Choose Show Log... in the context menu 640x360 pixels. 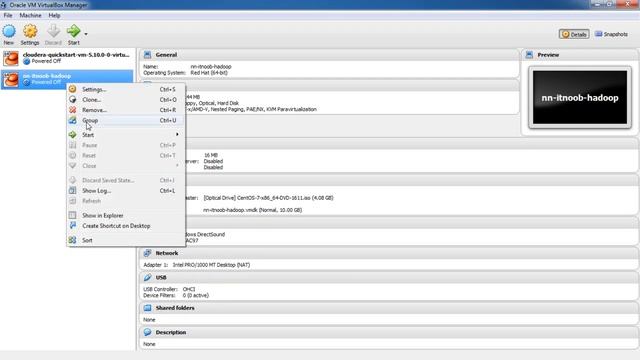126,191
